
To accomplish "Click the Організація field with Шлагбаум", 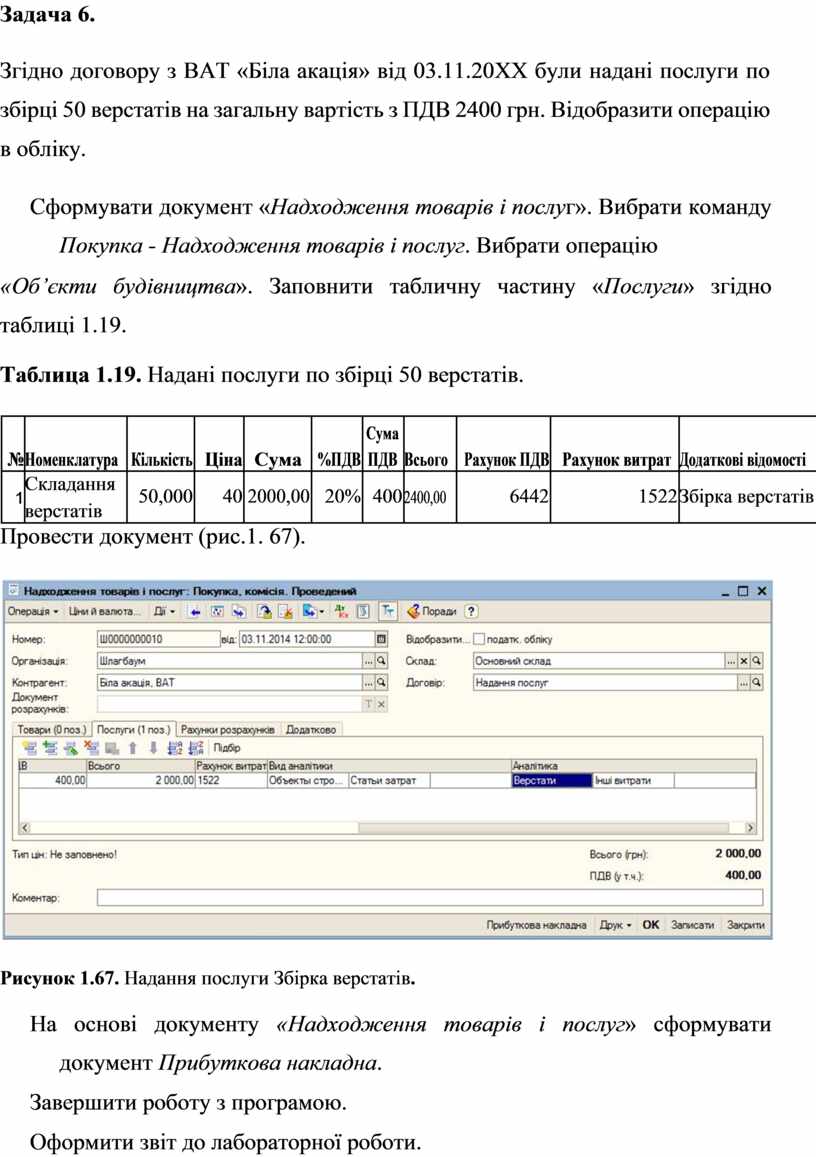I will click(230, 661).
